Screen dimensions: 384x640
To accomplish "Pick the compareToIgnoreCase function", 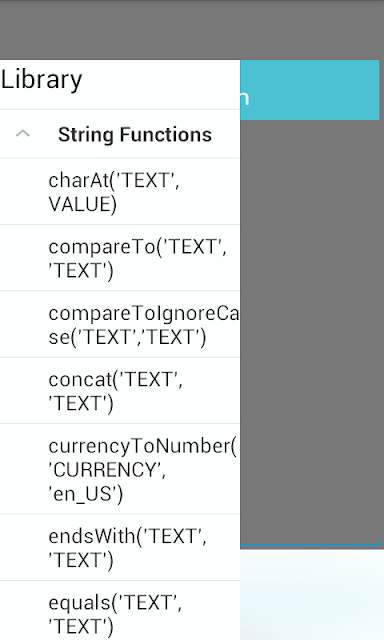I will point(120,324).
